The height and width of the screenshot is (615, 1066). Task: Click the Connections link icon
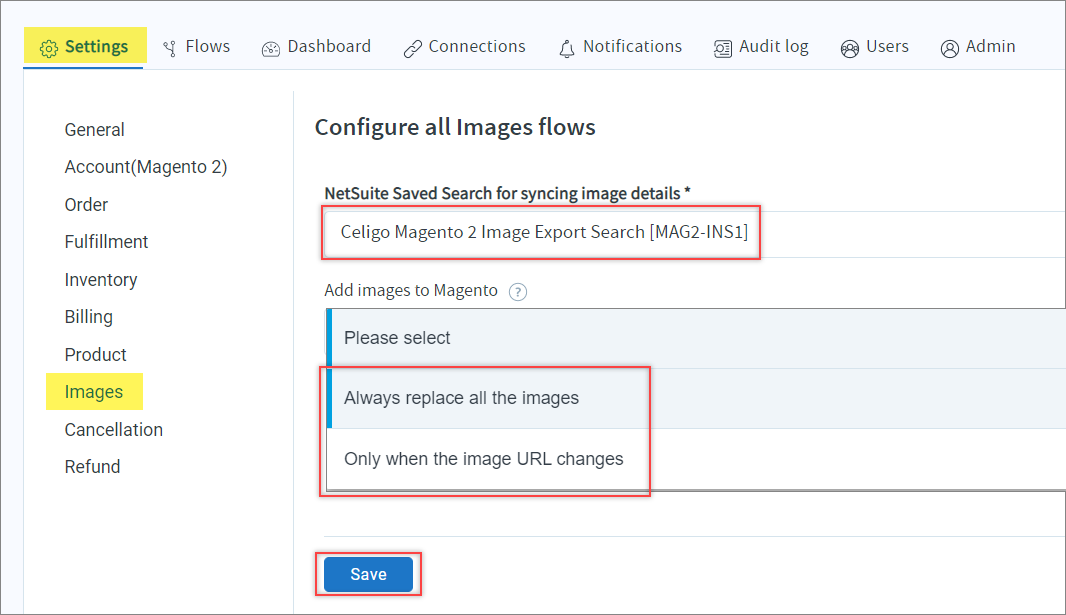[x=413, y=48]
